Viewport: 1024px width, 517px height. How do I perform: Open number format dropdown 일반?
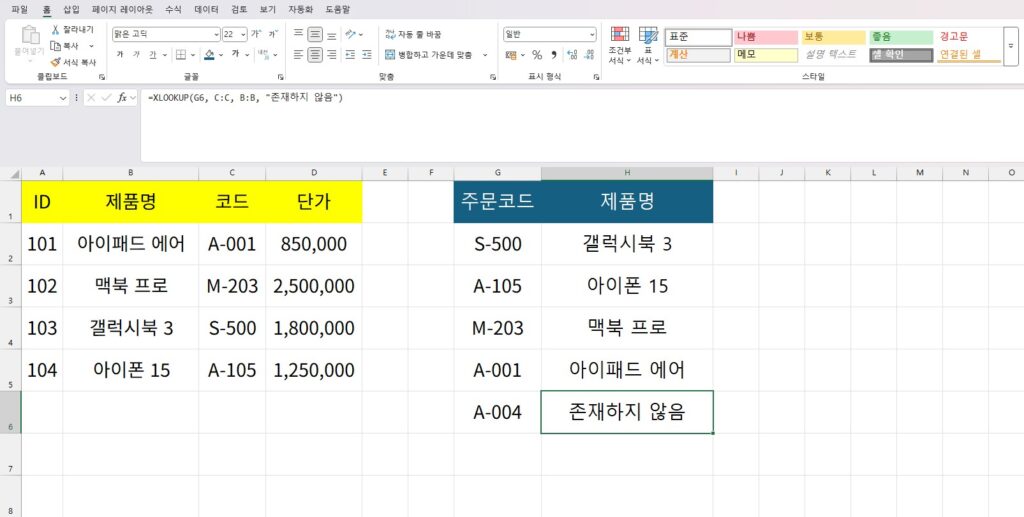(550, 34)
